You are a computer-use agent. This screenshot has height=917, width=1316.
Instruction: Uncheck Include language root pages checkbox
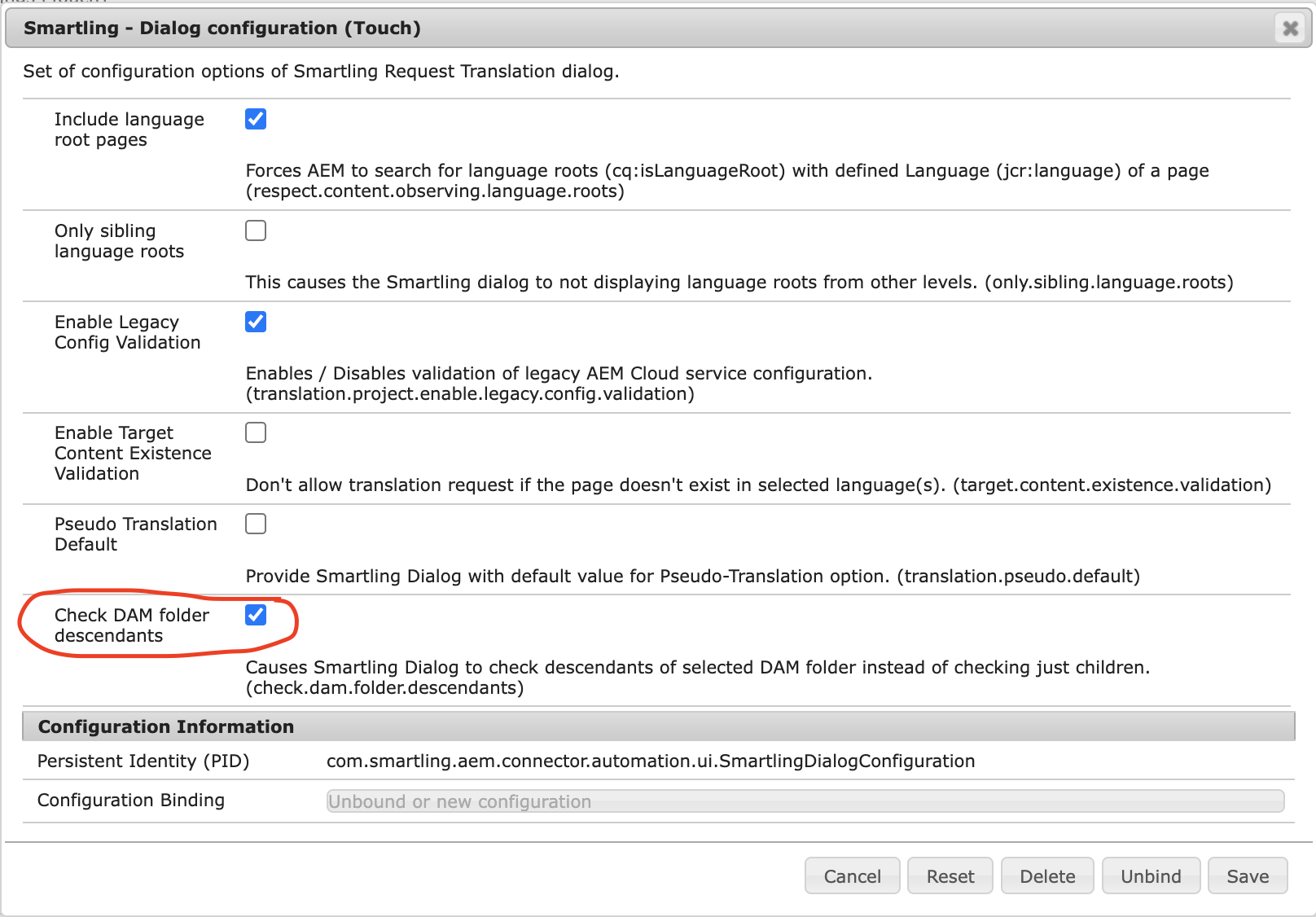click(256, 119)
